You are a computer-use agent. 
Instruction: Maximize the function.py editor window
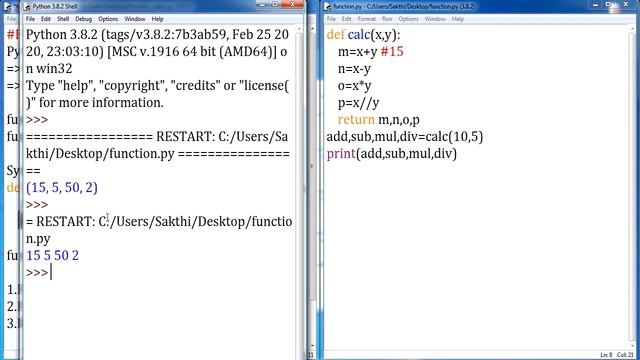coord(608,4)
